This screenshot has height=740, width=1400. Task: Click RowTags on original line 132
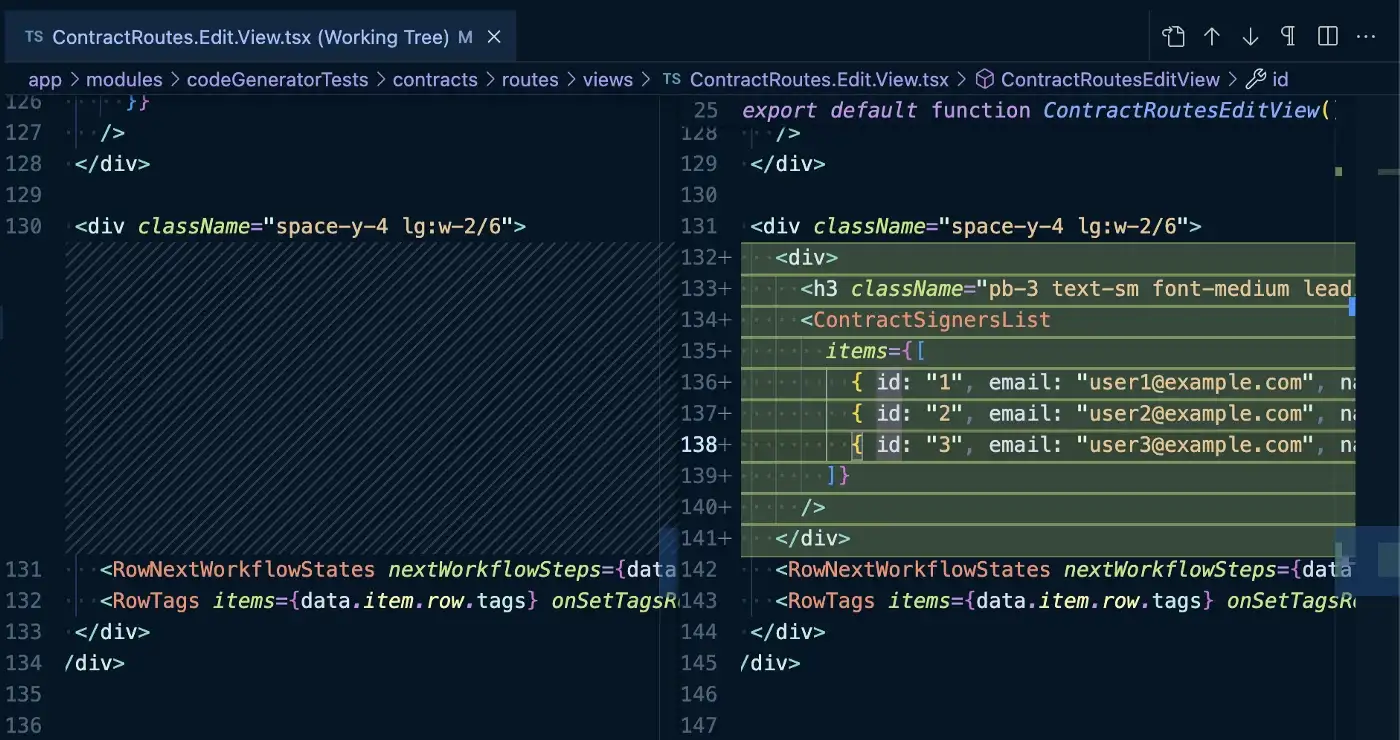156,600
